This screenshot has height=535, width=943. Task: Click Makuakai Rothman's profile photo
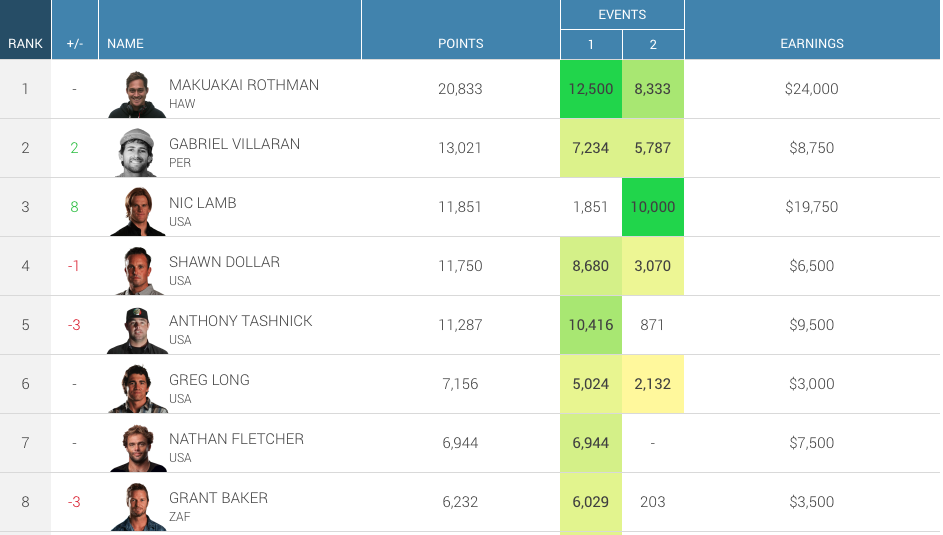(x=137, y=94)
